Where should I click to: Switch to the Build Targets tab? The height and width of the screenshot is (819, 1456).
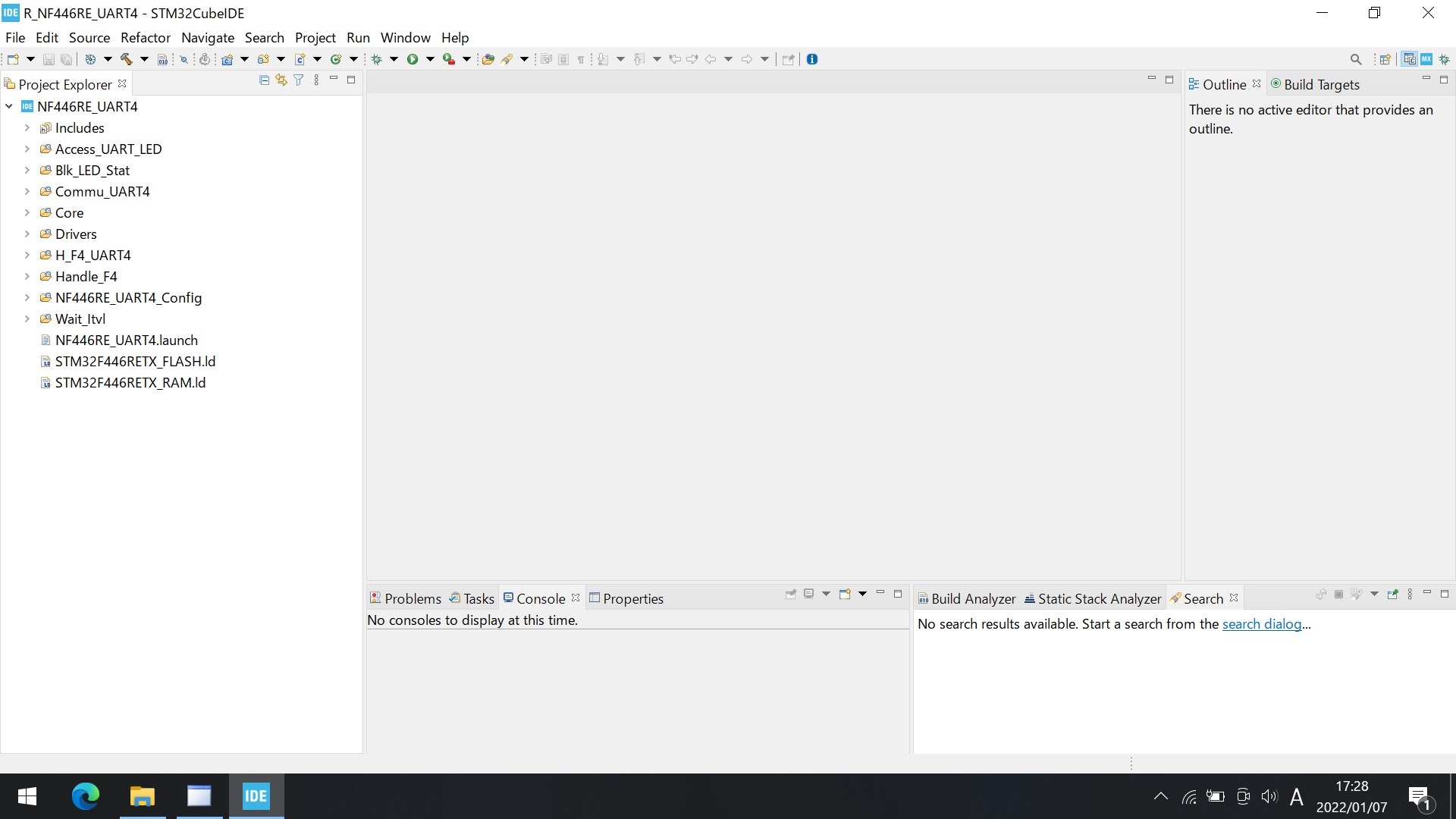[1315, 84]
